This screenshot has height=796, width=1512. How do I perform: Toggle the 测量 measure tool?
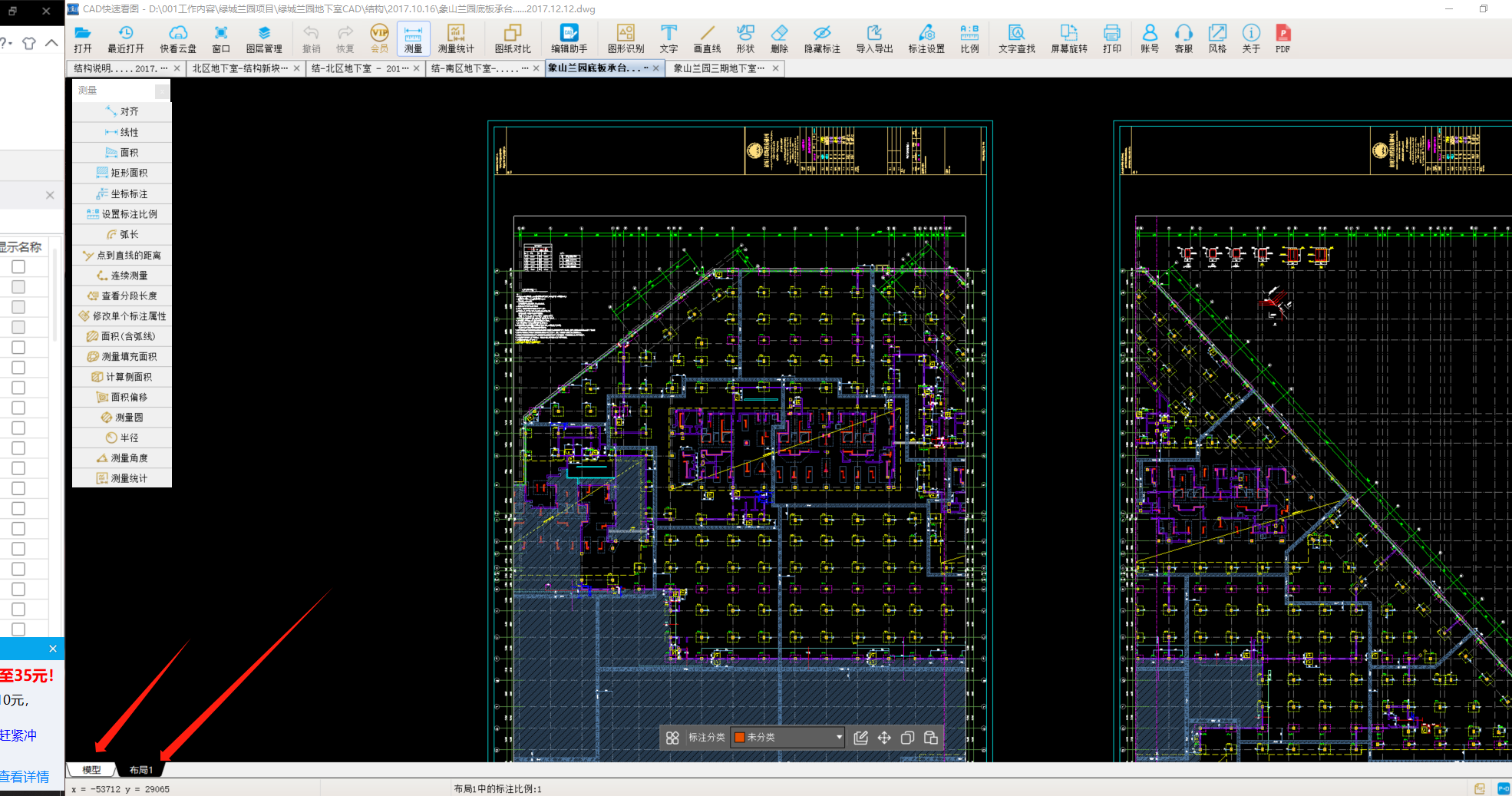click(413, 38)
